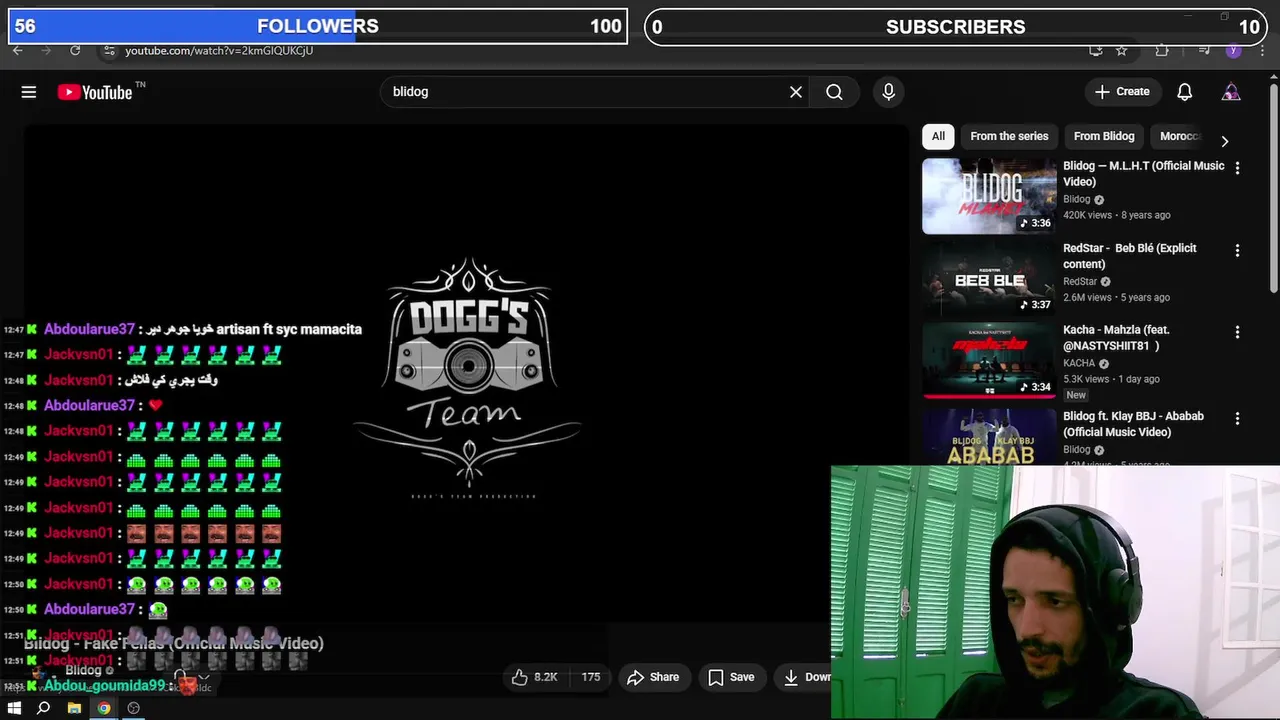Start voice search with the microphone icon
This screenshot has width=1280, height=720.
(x=888, y=92)
